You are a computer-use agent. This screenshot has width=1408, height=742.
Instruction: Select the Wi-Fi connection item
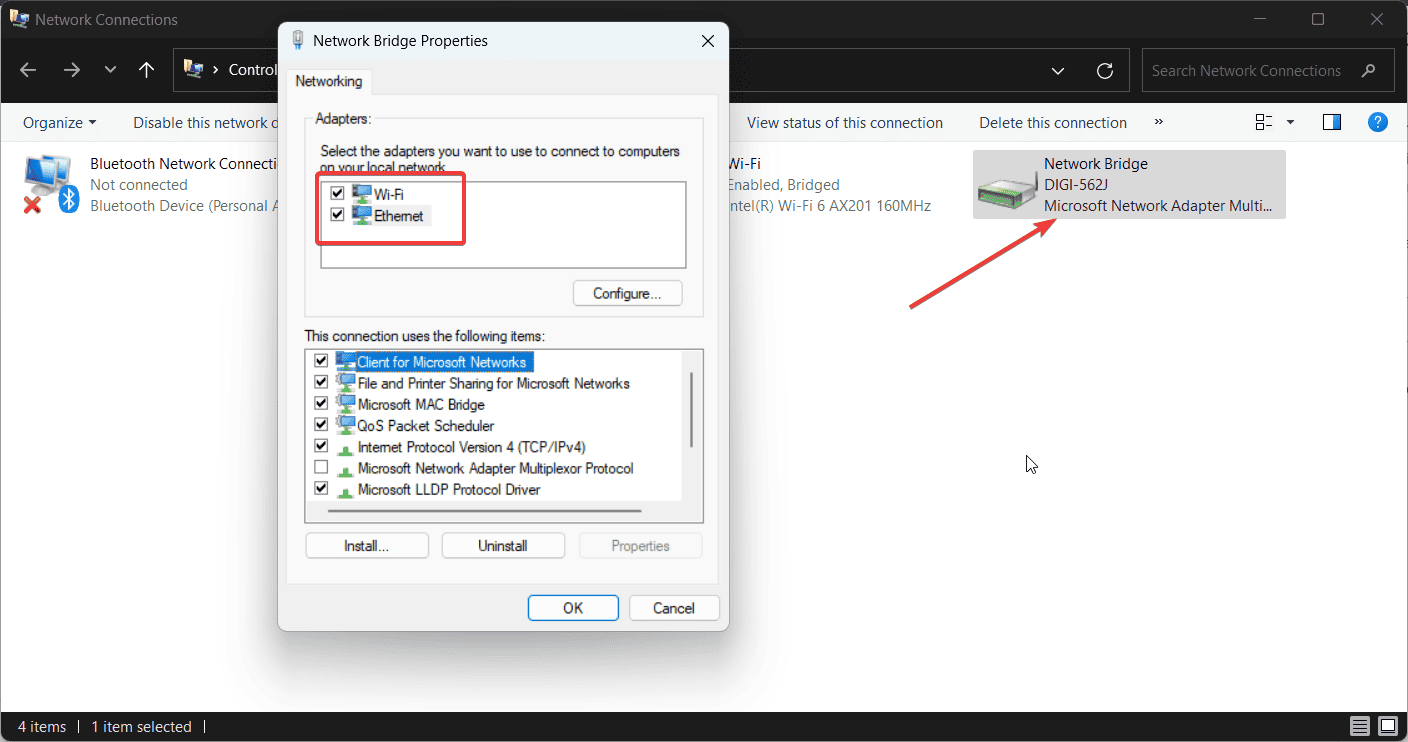[x=830, y=184]
